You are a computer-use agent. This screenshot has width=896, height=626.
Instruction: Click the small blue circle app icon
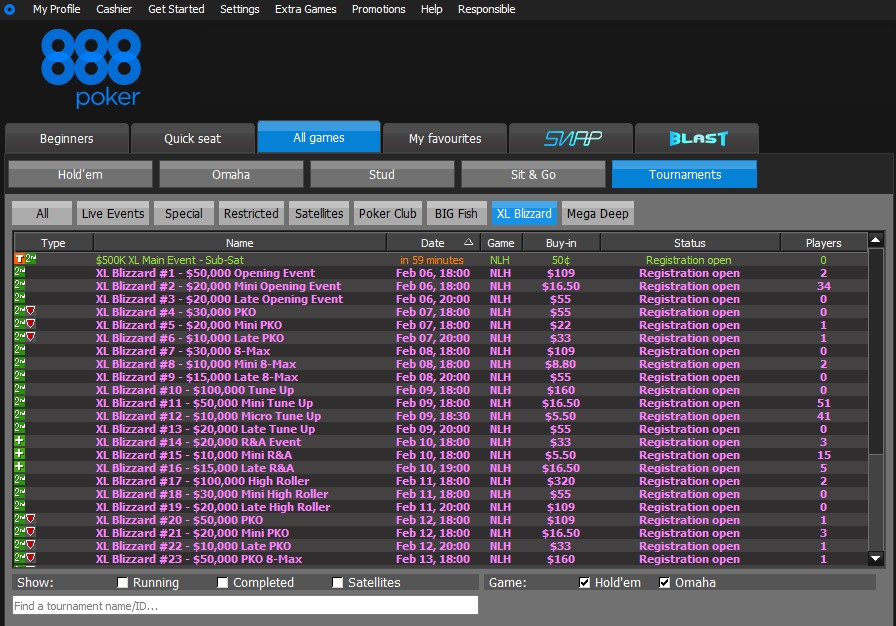[10, 9]
